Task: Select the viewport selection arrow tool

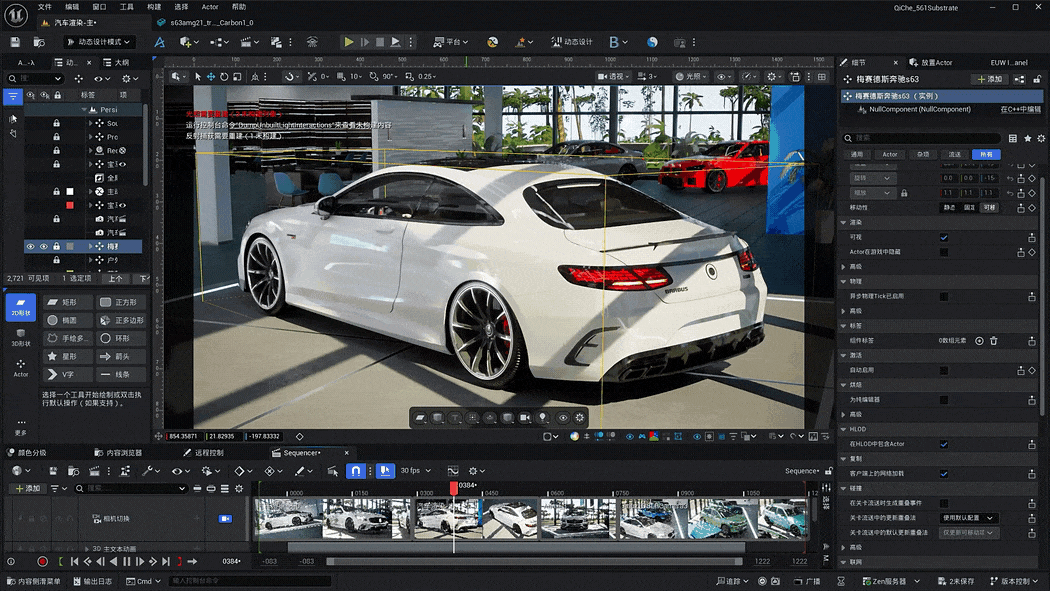Action: point(198,77)
